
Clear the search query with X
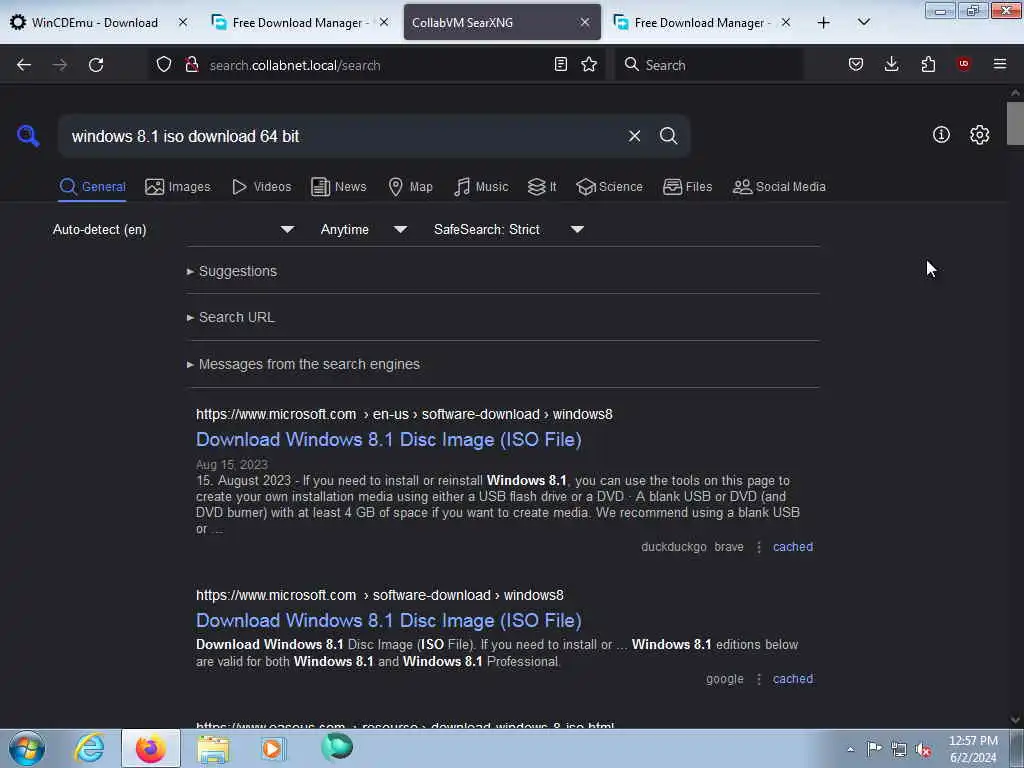coord(634,136)
